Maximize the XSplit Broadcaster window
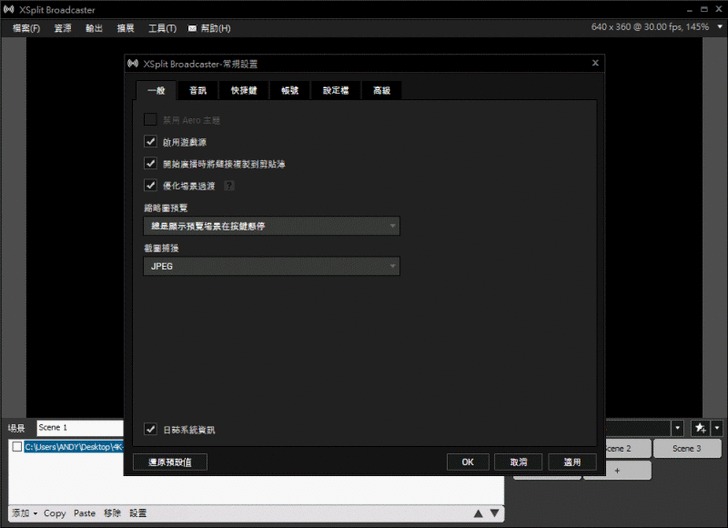This screenshot has height=528, width=728. [704, 9]
